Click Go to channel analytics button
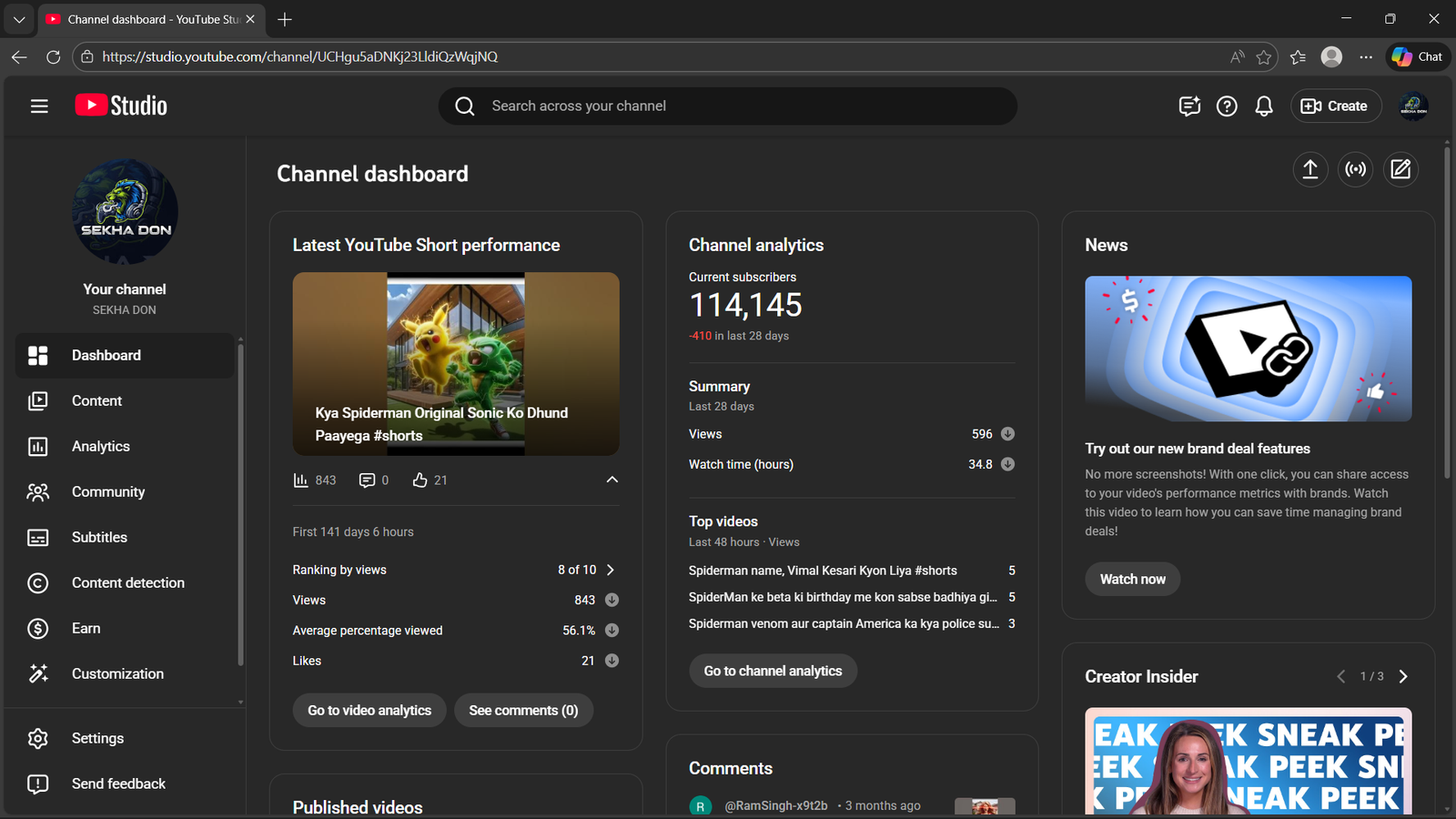The height and width of the screenshot is (819, 1456). pyautogui.click(x=773, y=671)
